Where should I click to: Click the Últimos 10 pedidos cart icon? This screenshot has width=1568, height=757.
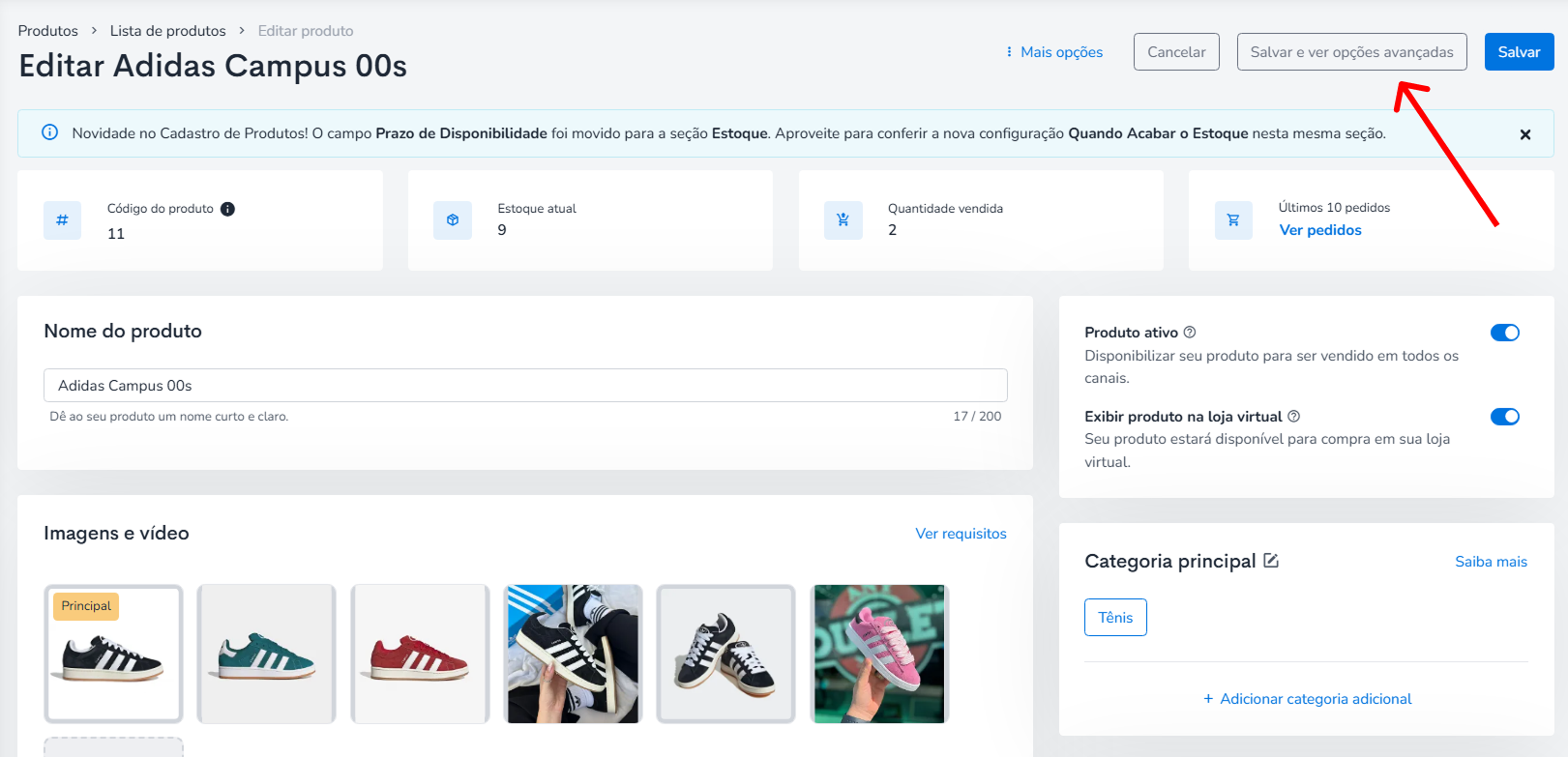(1233, 220)
